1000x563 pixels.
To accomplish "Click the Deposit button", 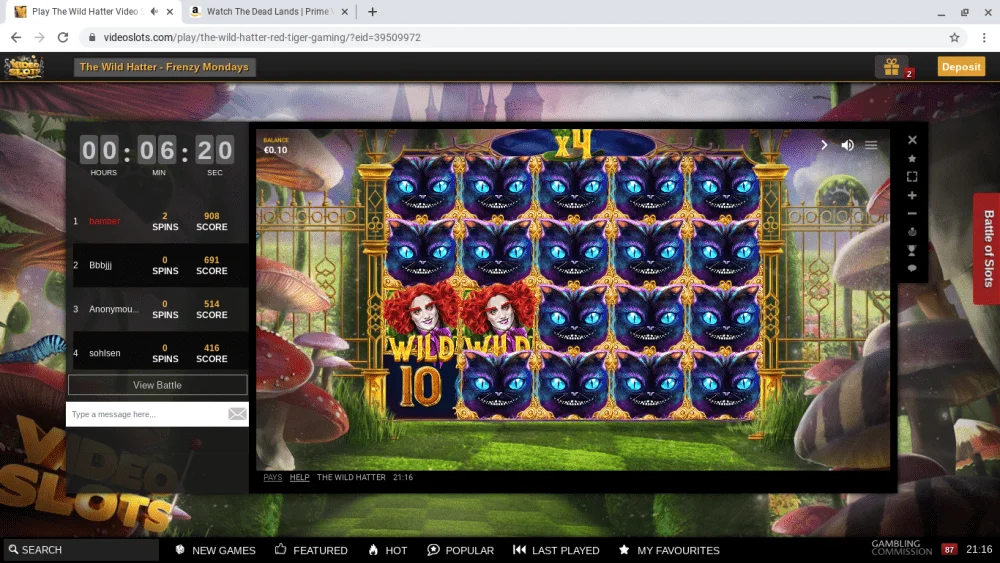I will [x=961, y=66].
